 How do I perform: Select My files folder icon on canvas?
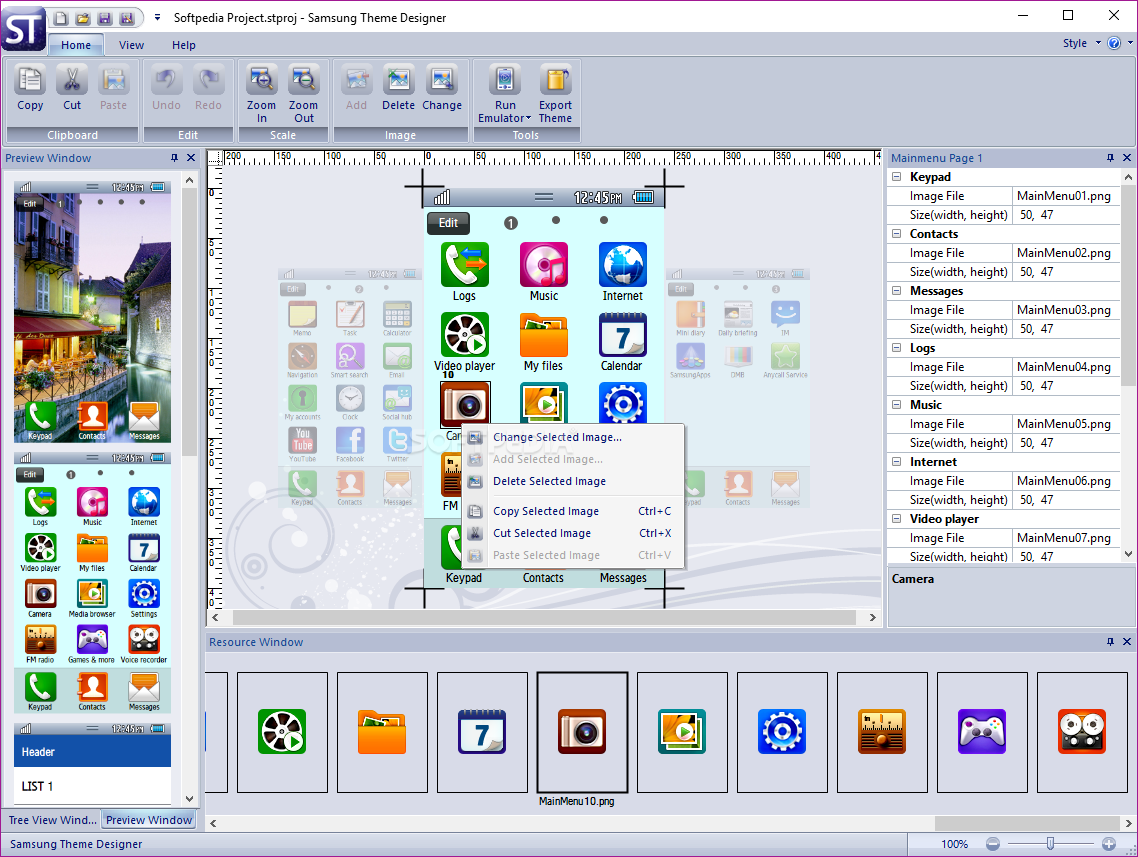click(544, 335)
